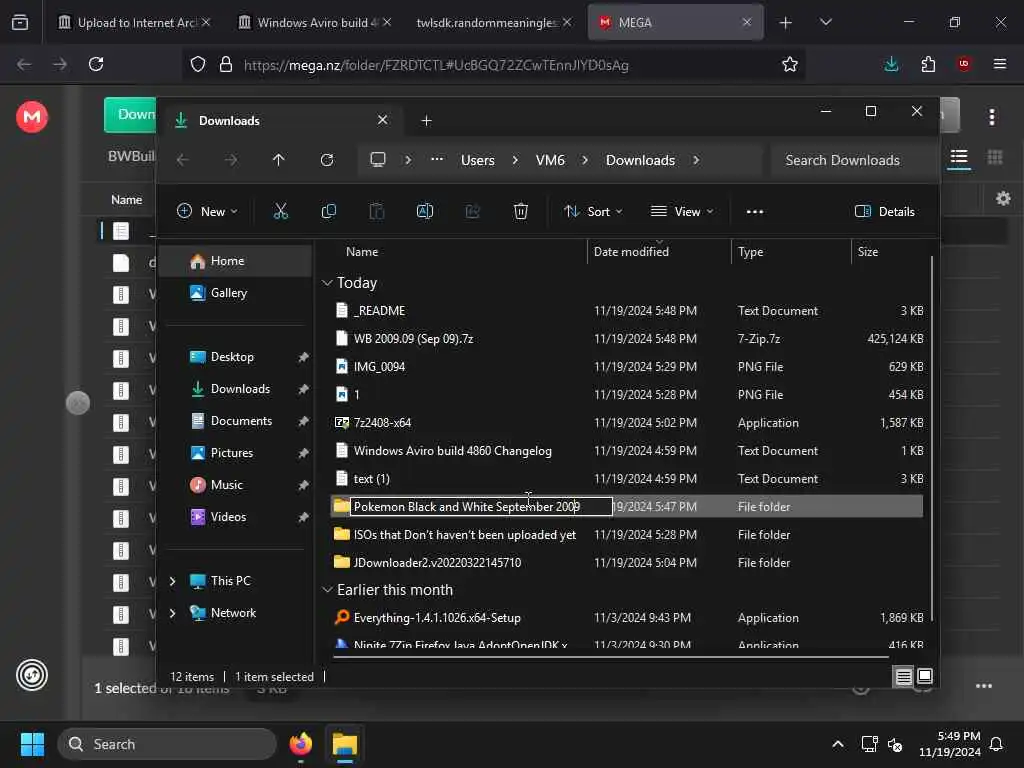The width and height of the screenshot is (1024, 768).
Task: Open the New item dropdown
Action: coord(207,212)
